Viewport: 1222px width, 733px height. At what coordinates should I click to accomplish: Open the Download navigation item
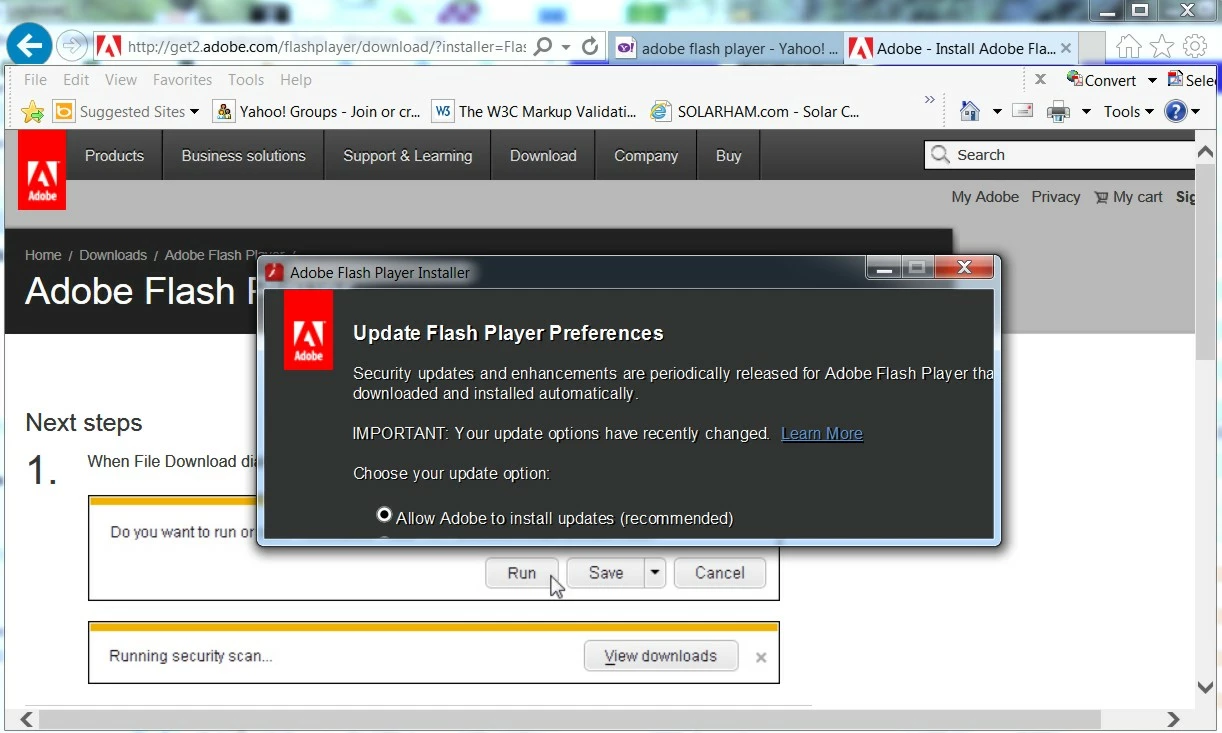[x=543, y=156]
